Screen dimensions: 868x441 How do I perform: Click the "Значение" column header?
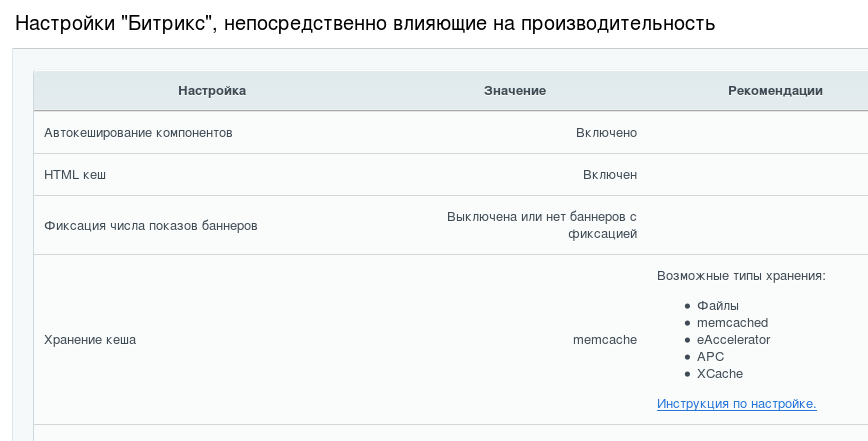point(514,91)
